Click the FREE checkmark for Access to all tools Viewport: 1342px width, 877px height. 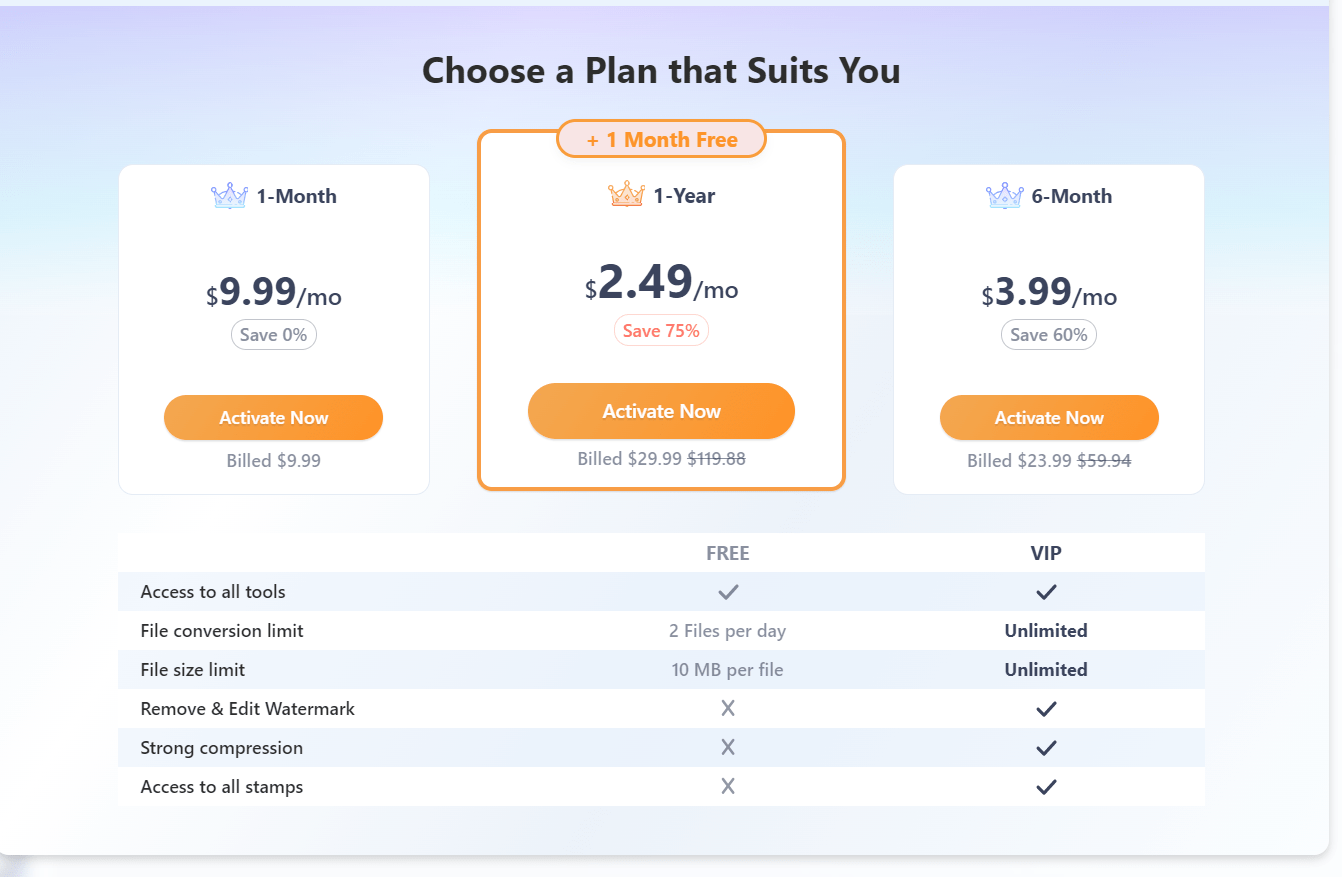click(728, 592)
